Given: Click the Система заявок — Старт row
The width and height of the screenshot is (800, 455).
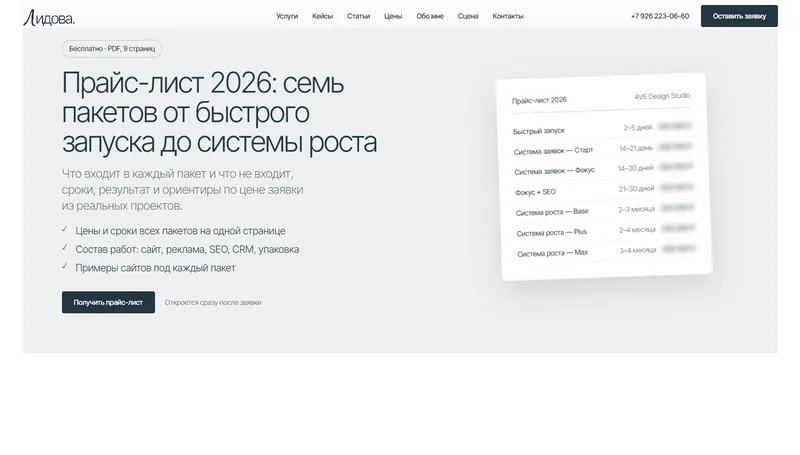Looking at the screenshot, I should [603, 149].
